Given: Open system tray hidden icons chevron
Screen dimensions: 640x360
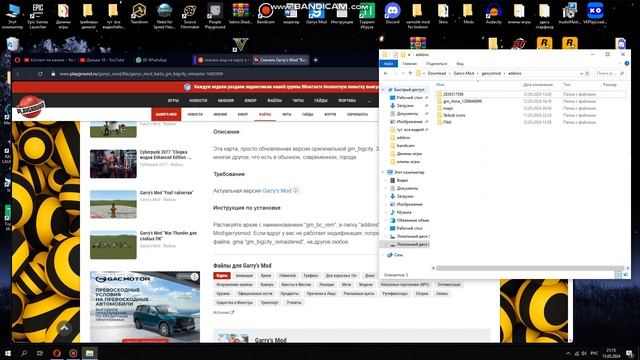Looking at the screenshot, I should coord(568,353).
